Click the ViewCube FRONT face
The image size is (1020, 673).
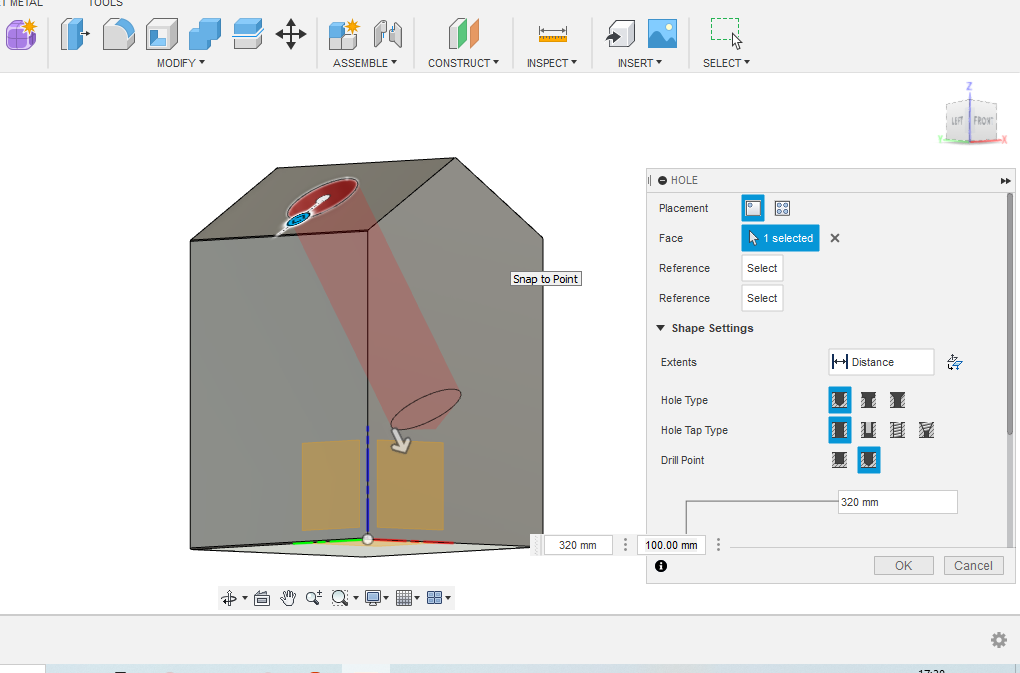click(983, 121)
